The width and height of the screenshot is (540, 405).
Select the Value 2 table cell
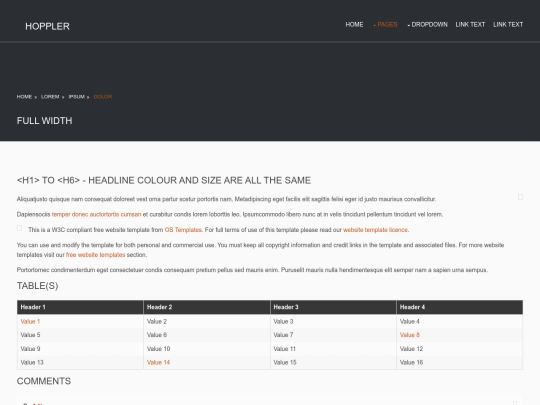click(207, 321)
